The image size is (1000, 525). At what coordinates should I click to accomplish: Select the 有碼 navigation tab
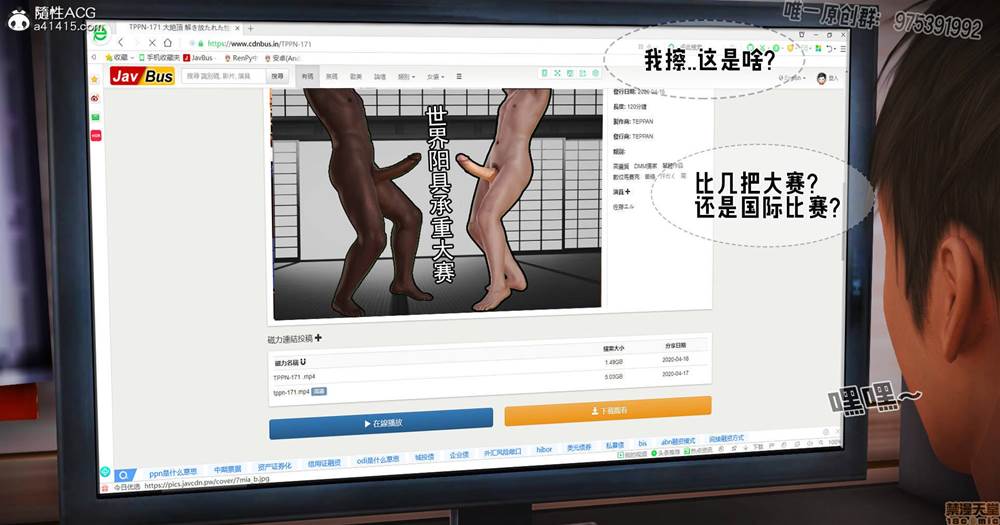(307, 76)
